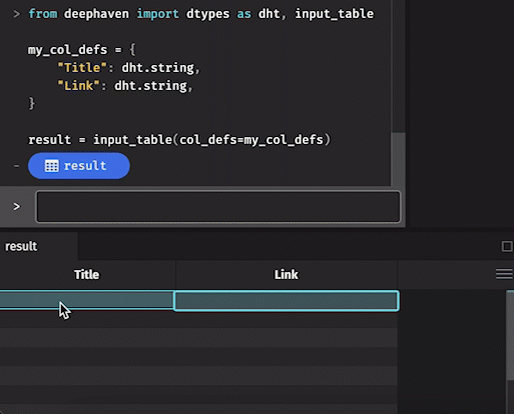
Task: Select the Title column header
Action: tap(87, 275)
